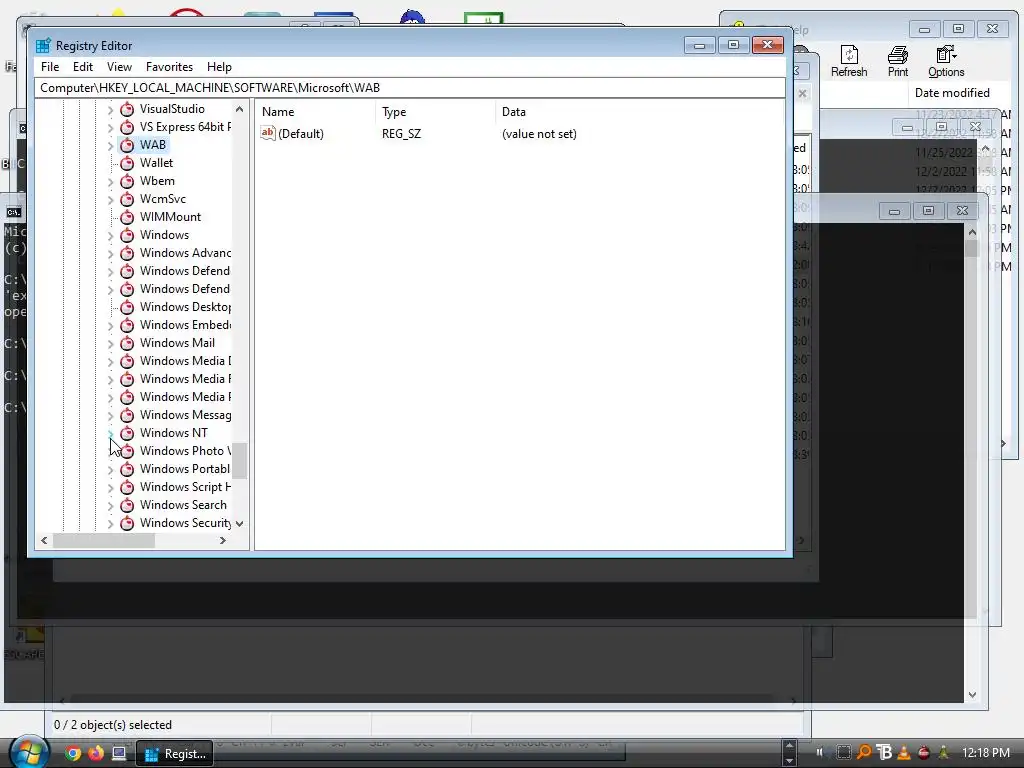Open Windows Start orb
1024x768 pixels.
[27, 752]
